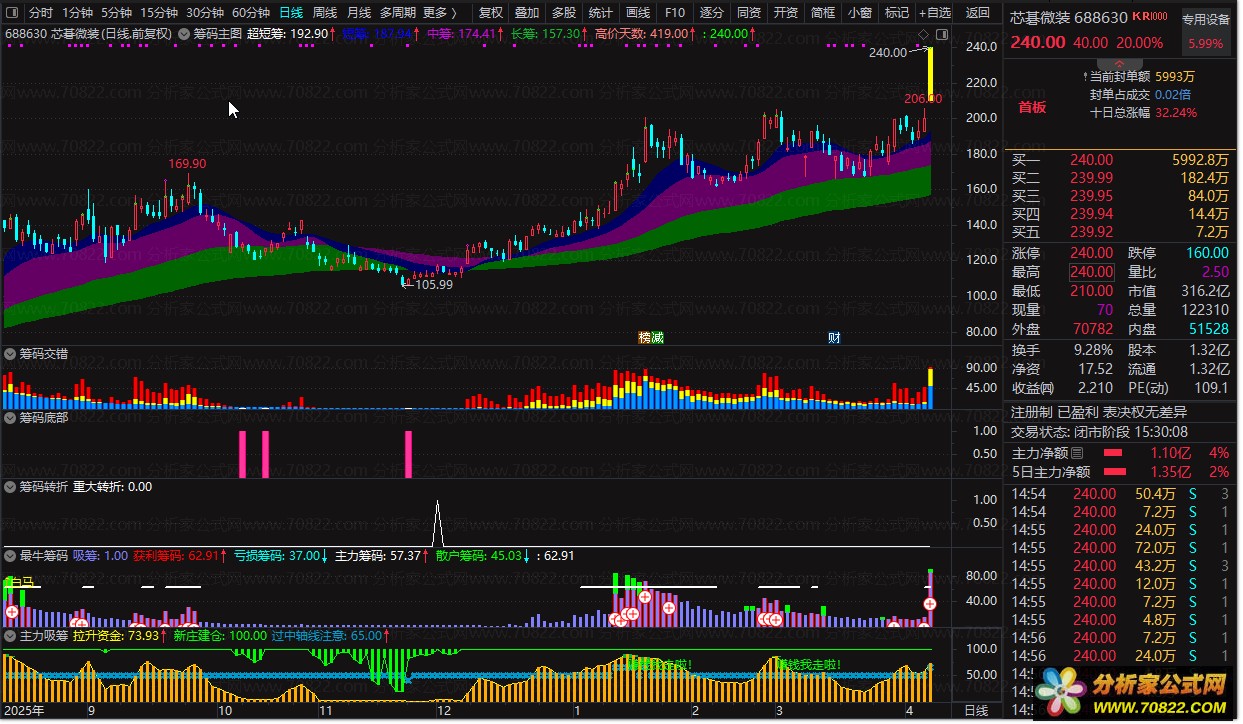Image resolution: width=1243 pixels, height=724 pixels.
Task: Click the 主力净额 detail icon
Action: [x=1077, y=453]
